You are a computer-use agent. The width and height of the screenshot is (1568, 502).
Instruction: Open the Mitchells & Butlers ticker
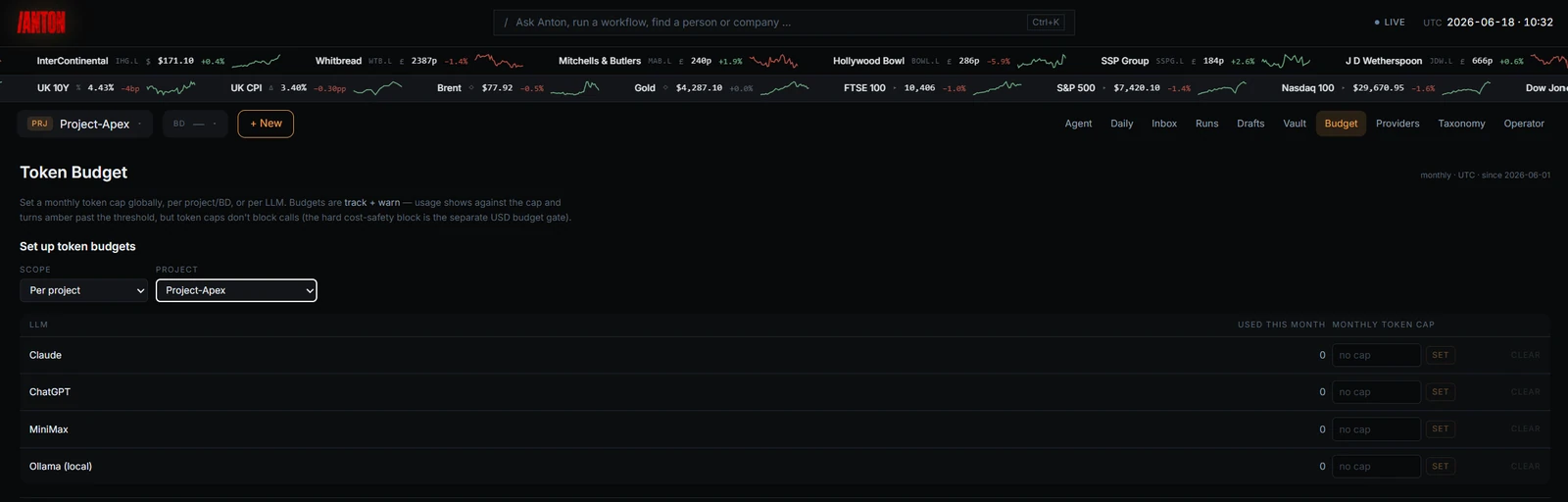678,61
